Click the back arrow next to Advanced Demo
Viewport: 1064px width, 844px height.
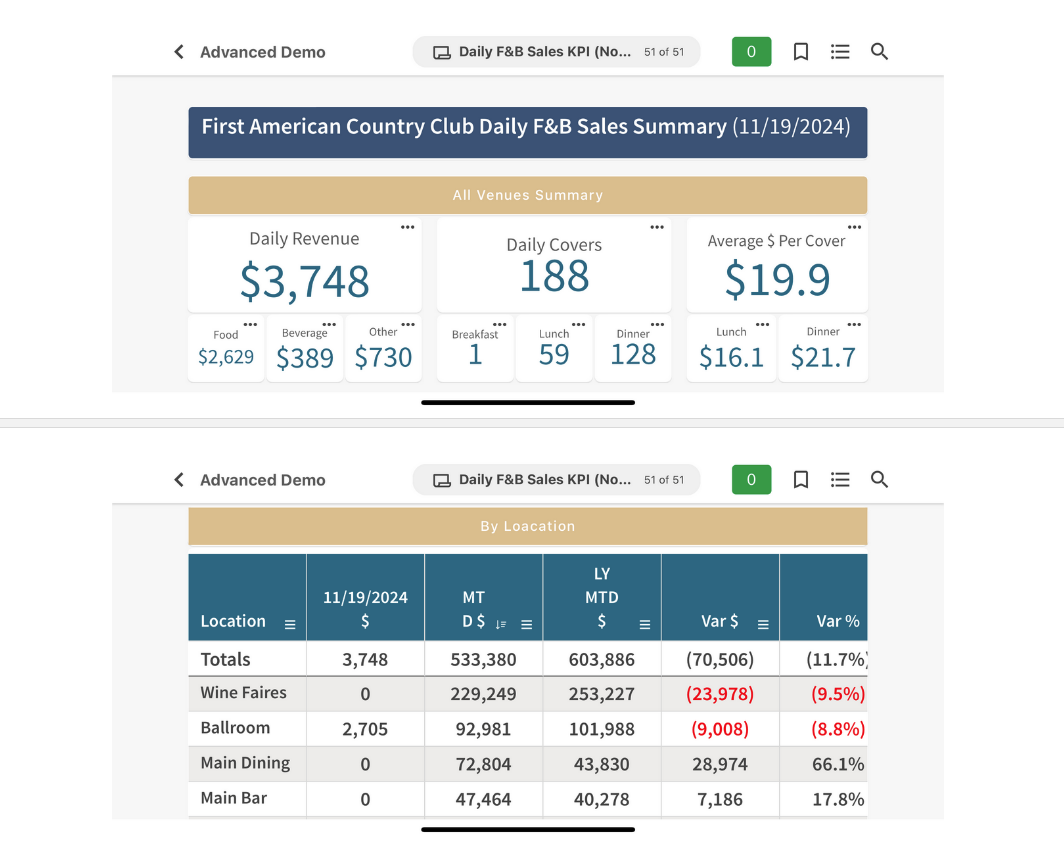(178, 51)
